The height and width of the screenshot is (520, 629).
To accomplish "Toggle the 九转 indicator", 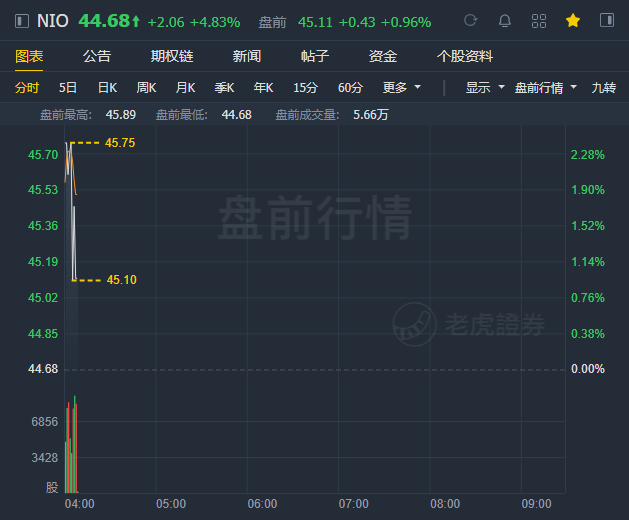I will point(604,87).
